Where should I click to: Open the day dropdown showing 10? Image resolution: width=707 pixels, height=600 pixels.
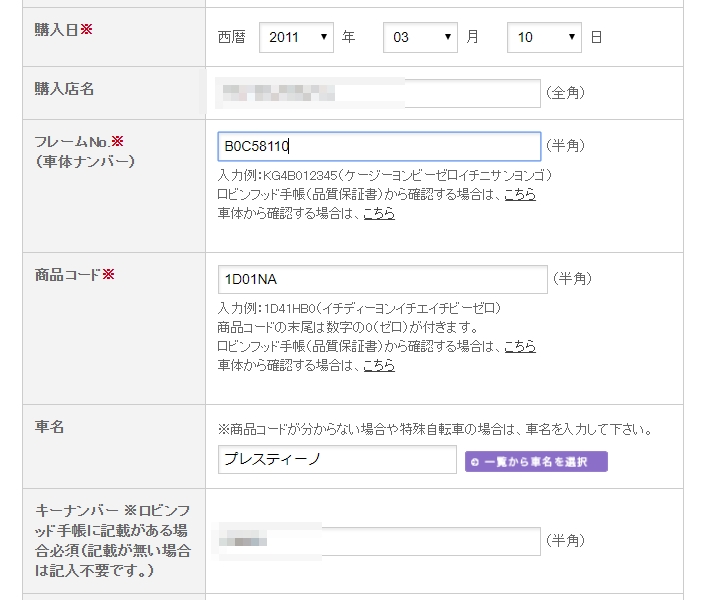tap(544, 37)
